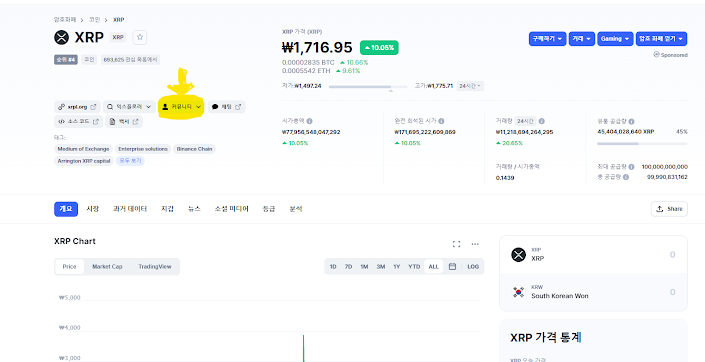Show info for 시가총액 market cap
This screenshot has width=705, height=362.
coord(310,121)
